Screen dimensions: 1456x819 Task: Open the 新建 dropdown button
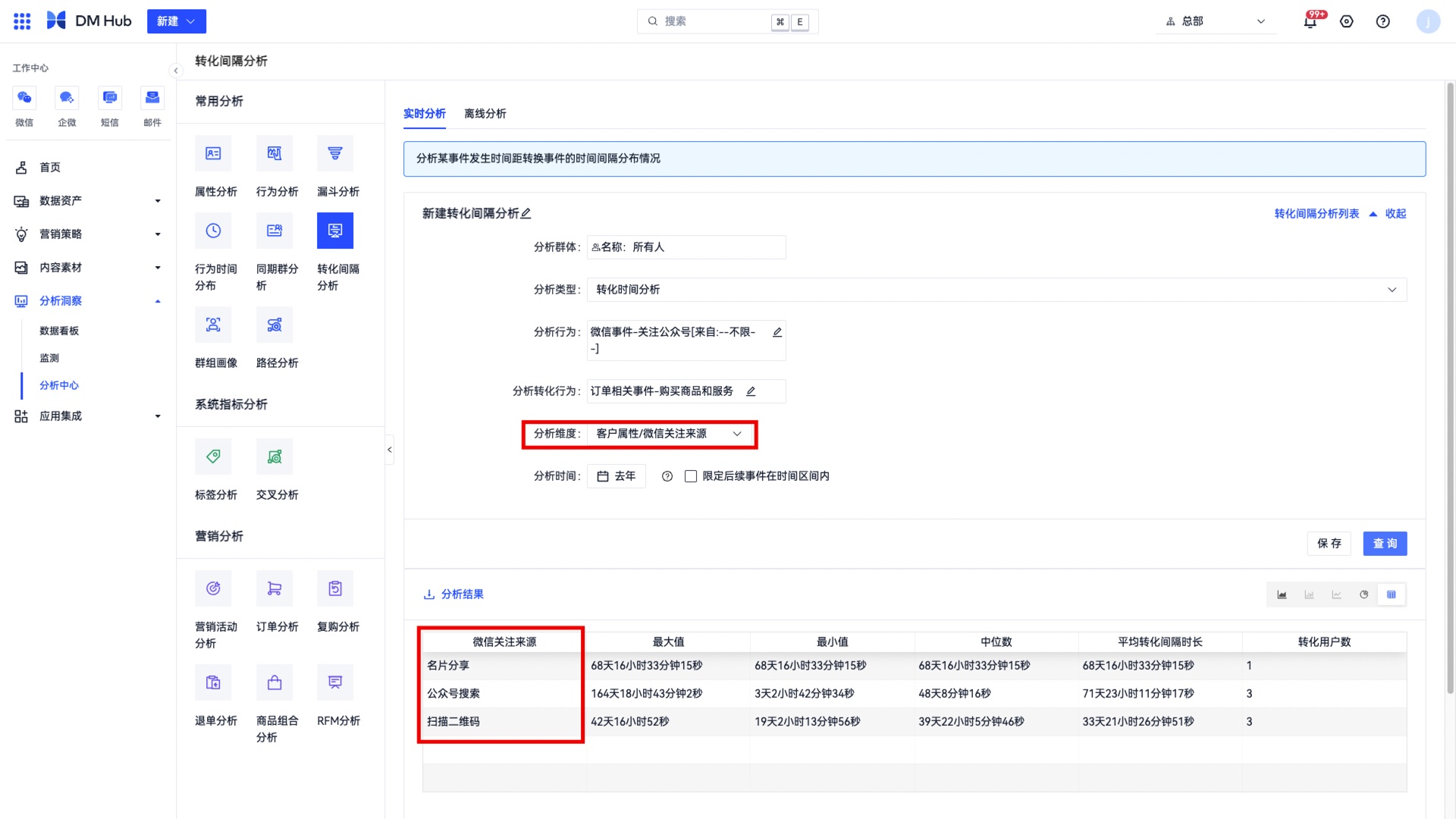click(x=176, y=21)
